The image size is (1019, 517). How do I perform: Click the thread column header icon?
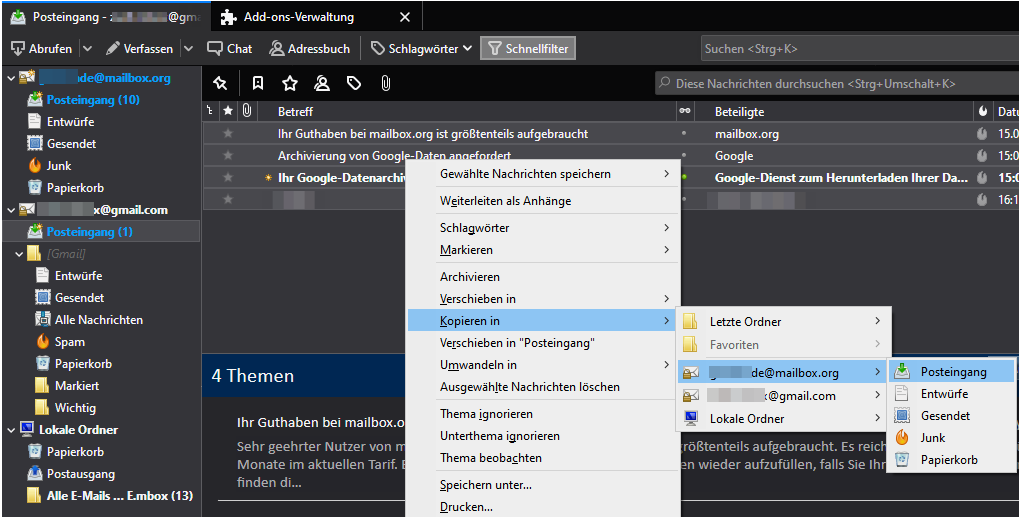click(209, 111)
